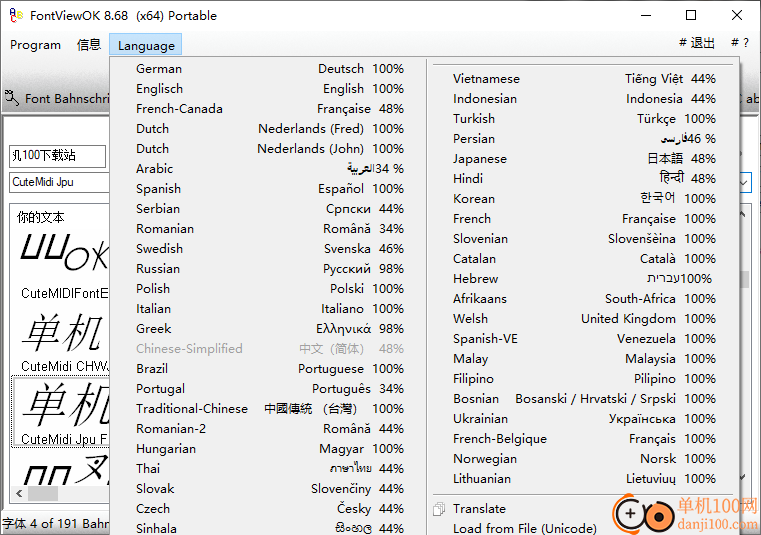
Task: Select Malay Malaysia language
Action: click(584, 358)
